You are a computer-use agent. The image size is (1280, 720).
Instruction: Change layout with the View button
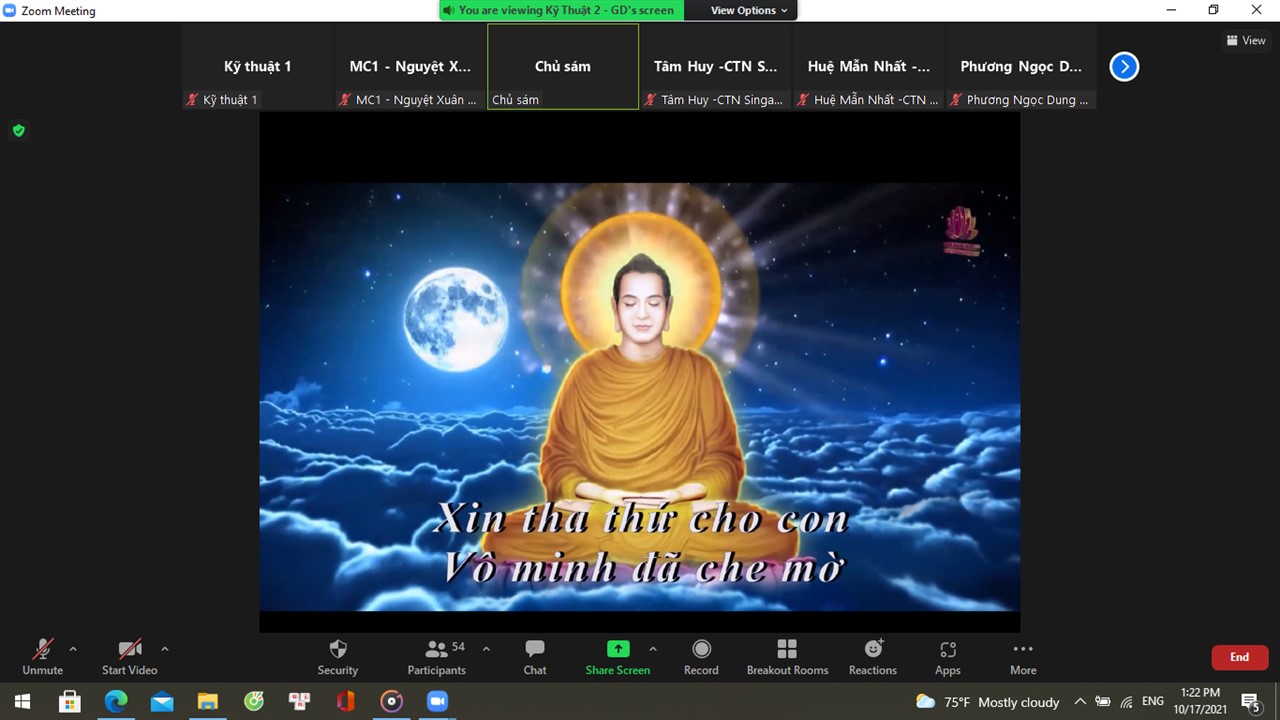click(1246, 41)
